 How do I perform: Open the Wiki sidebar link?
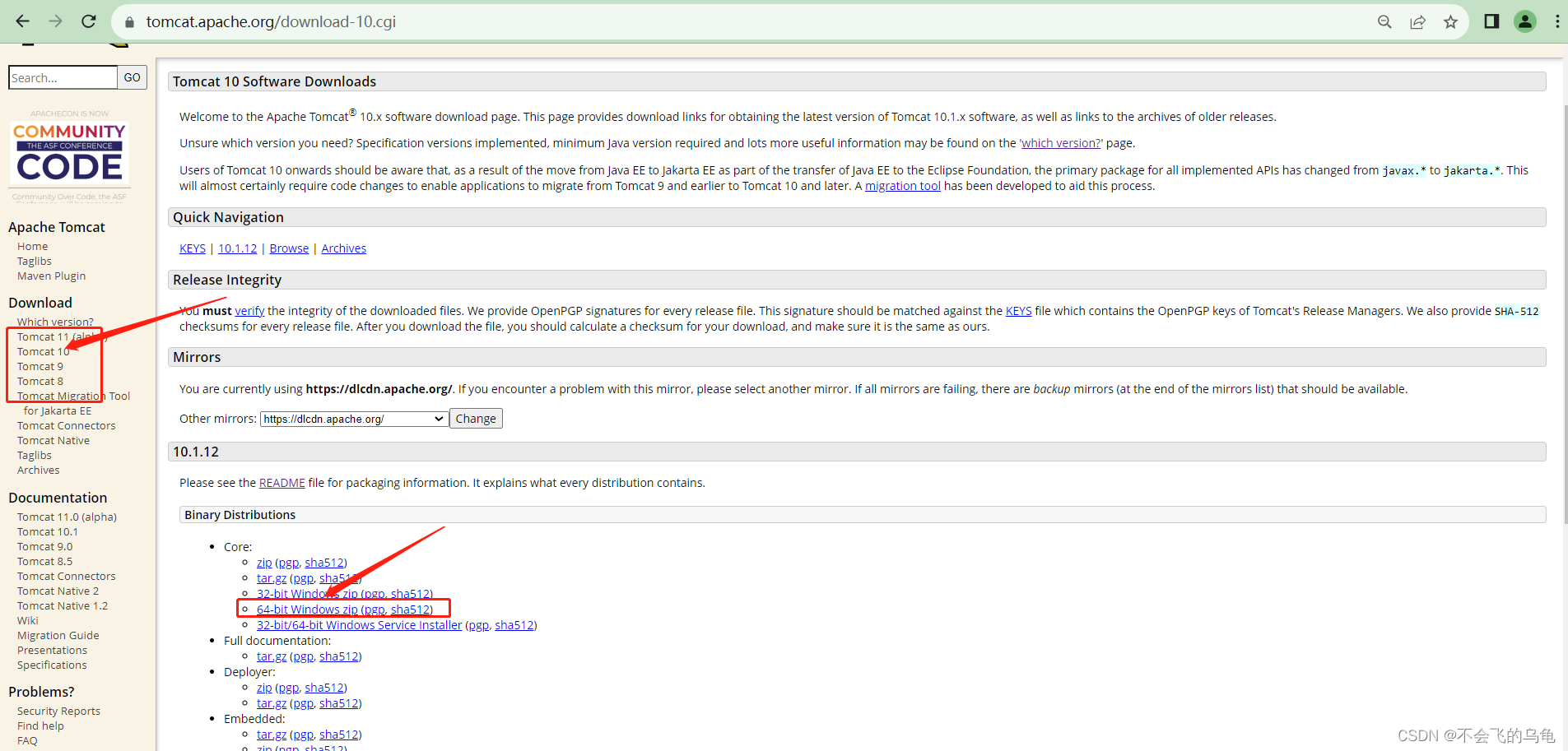click(27, 621)
